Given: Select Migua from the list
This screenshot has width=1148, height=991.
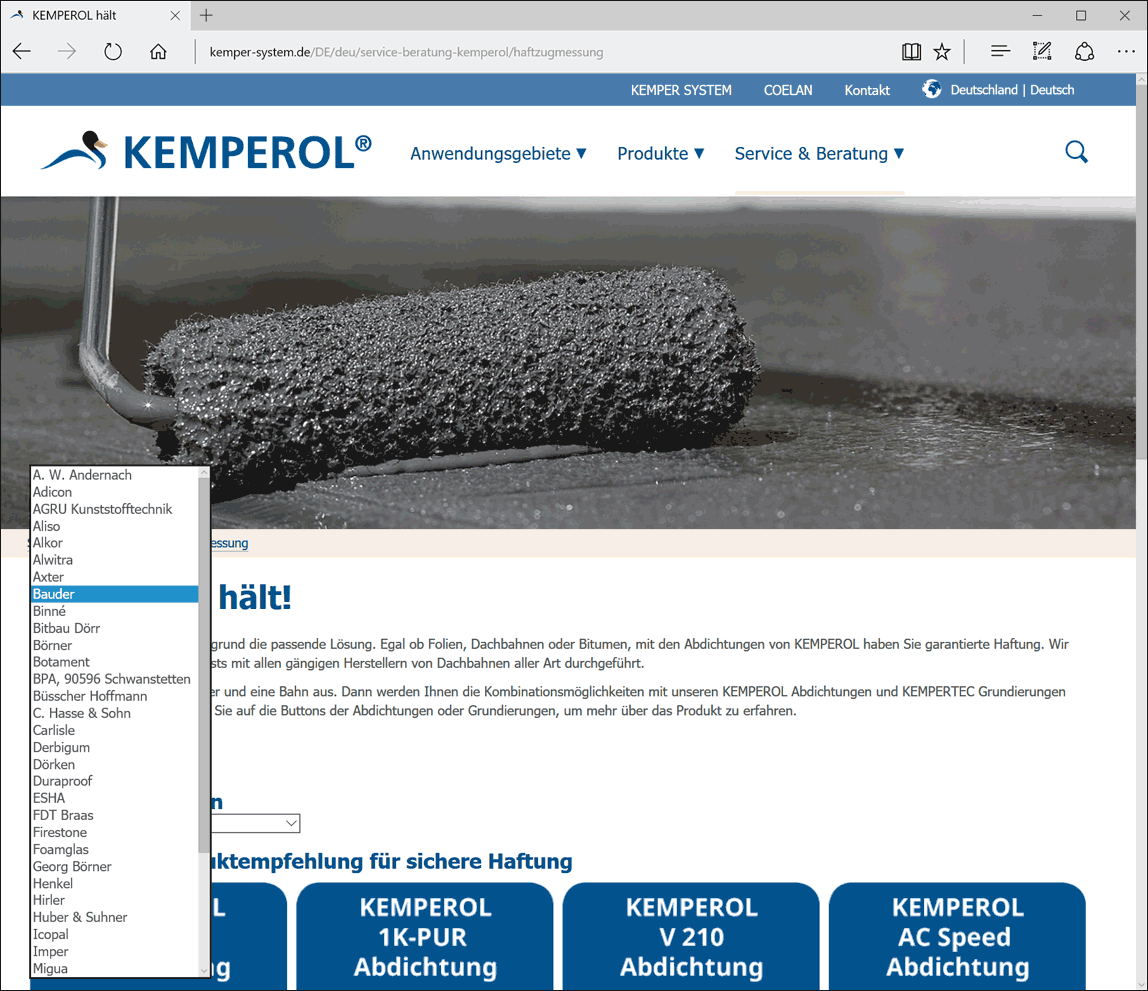Looking at the screenshot, I should click(x=115, y=968).
